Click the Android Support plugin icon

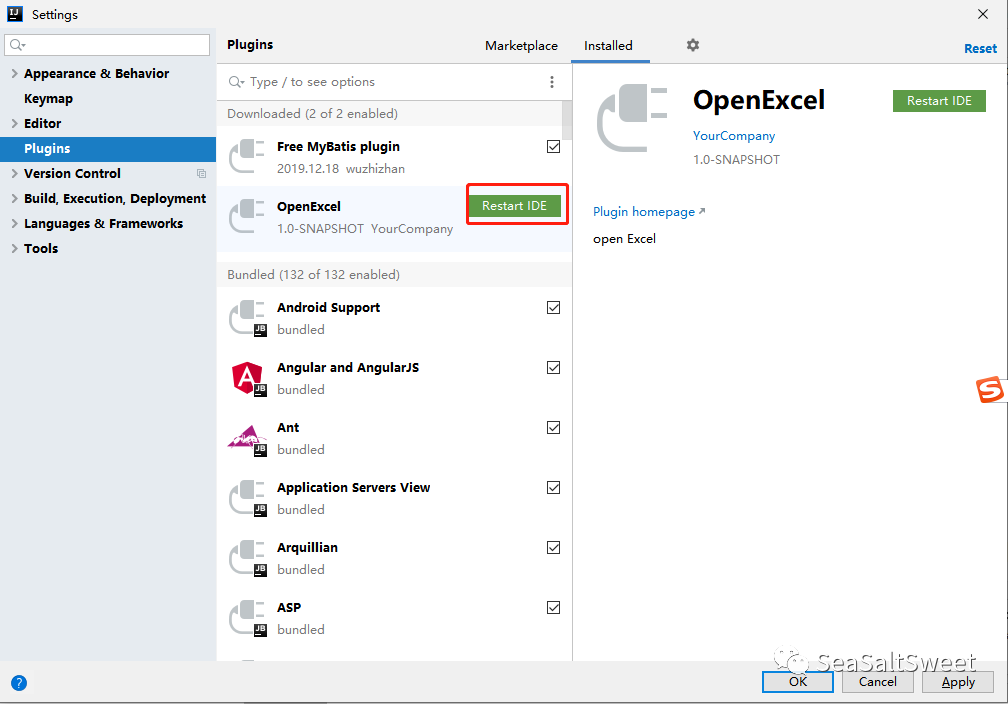pos(248,318)
